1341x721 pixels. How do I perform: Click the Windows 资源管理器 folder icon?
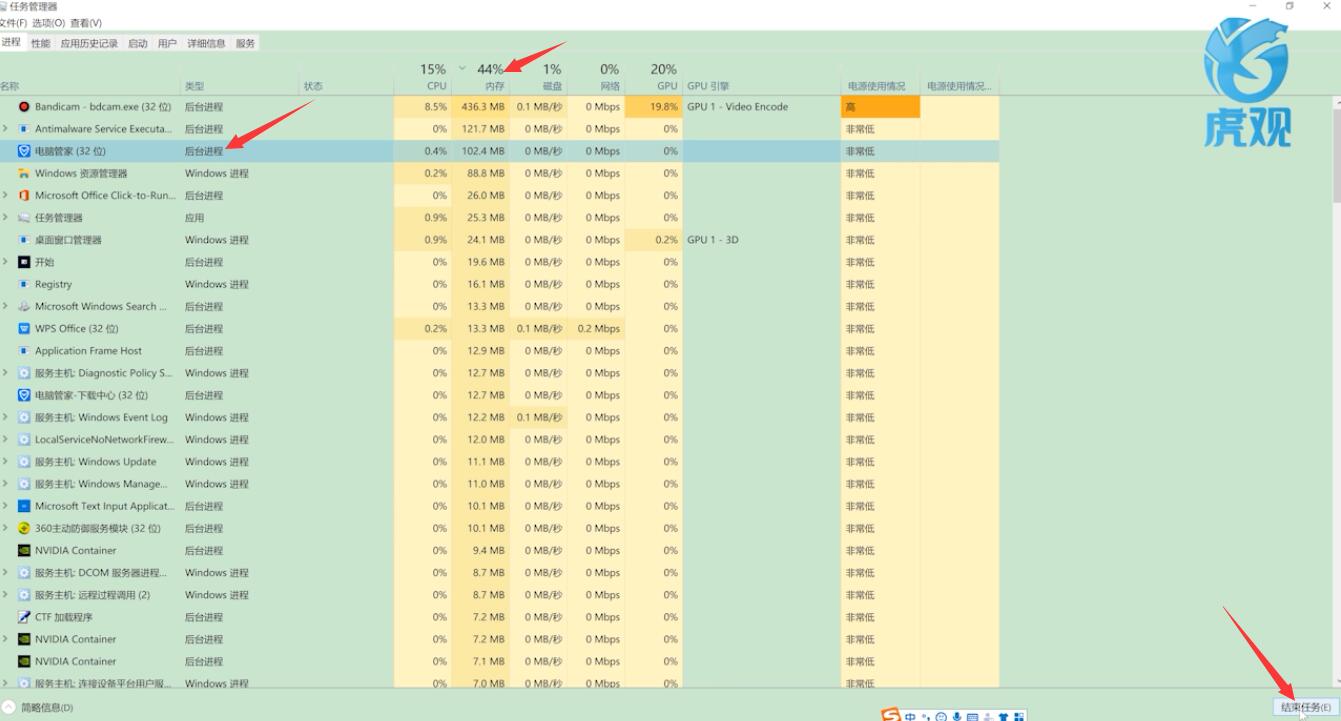[24, 173]
